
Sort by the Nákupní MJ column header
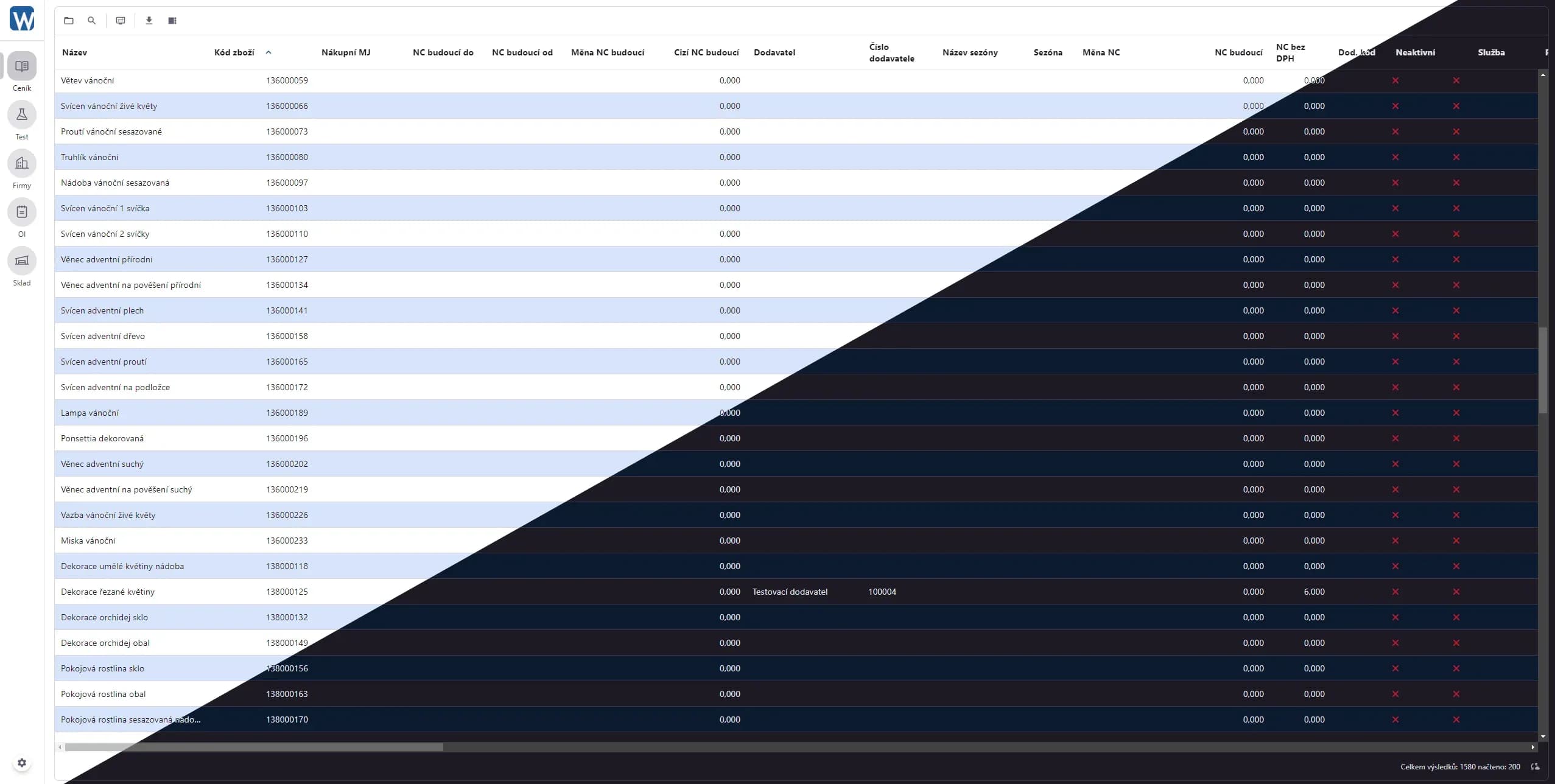[346, 52]
